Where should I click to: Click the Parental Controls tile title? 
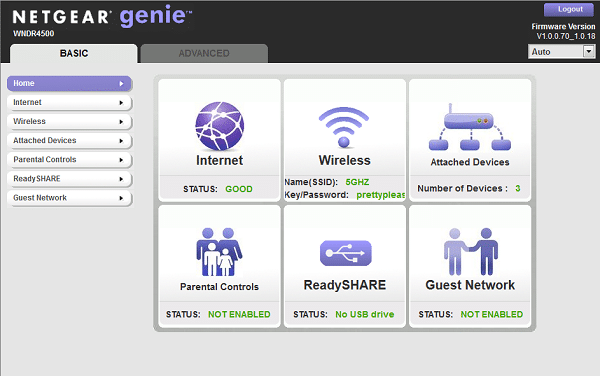219,287
